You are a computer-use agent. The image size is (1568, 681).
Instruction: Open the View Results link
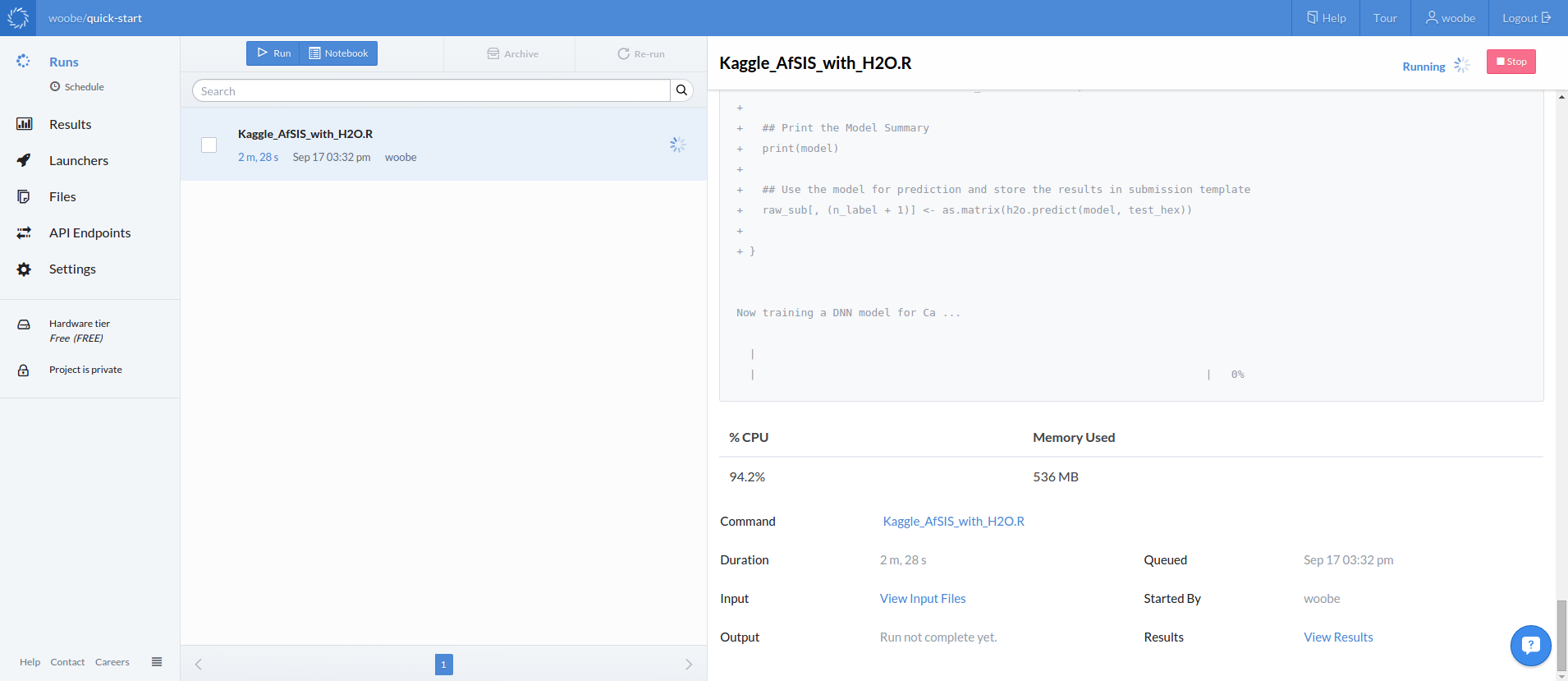(x=1338, y=637)
